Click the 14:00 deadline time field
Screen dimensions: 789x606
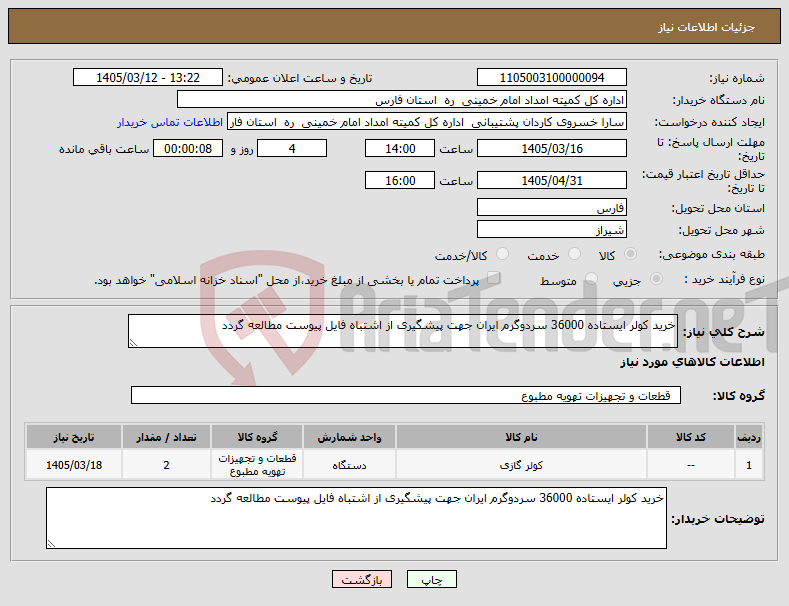coord(400,148)
